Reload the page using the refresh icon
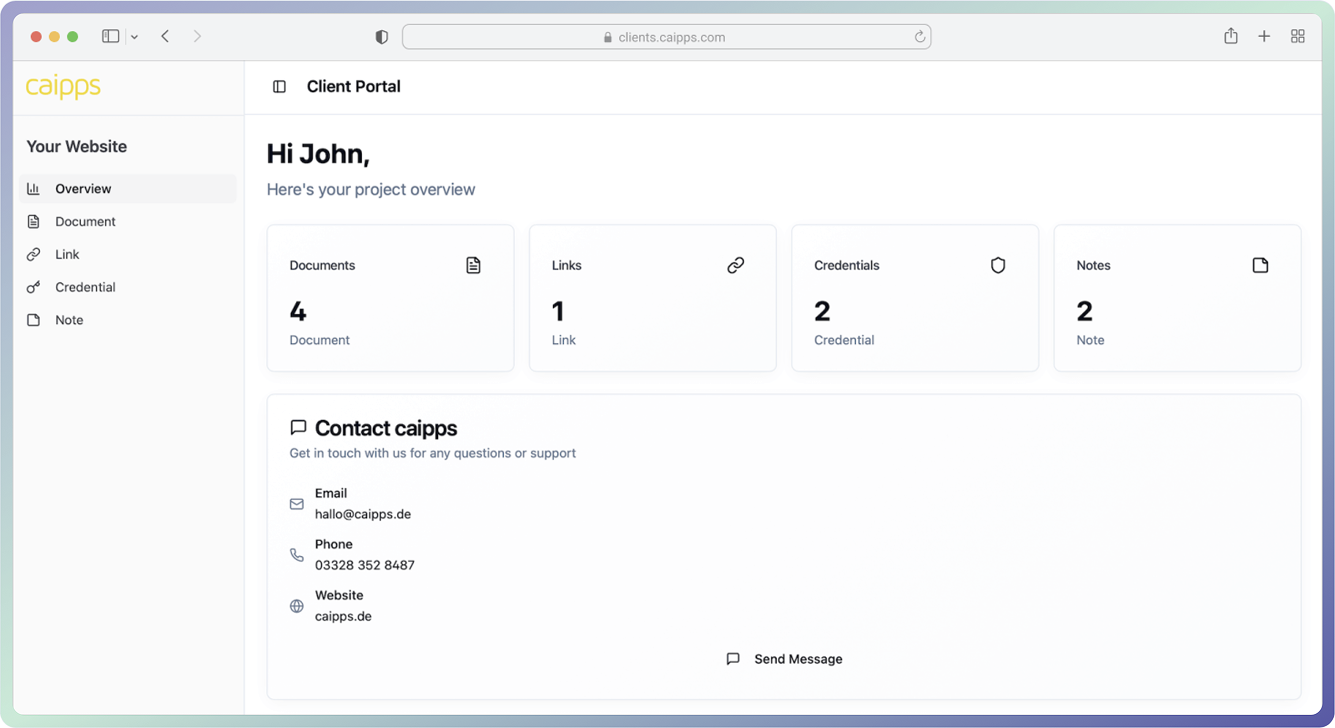Viewport: 1335px width, 728px height. pos(919,37)
